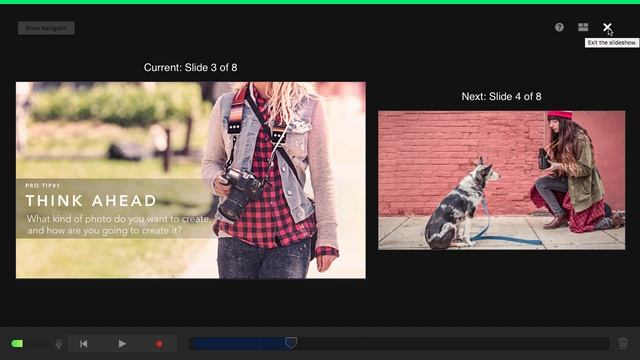Start recording with the red record button
This screenshot has height=360, width=640.
click(159, 344)
